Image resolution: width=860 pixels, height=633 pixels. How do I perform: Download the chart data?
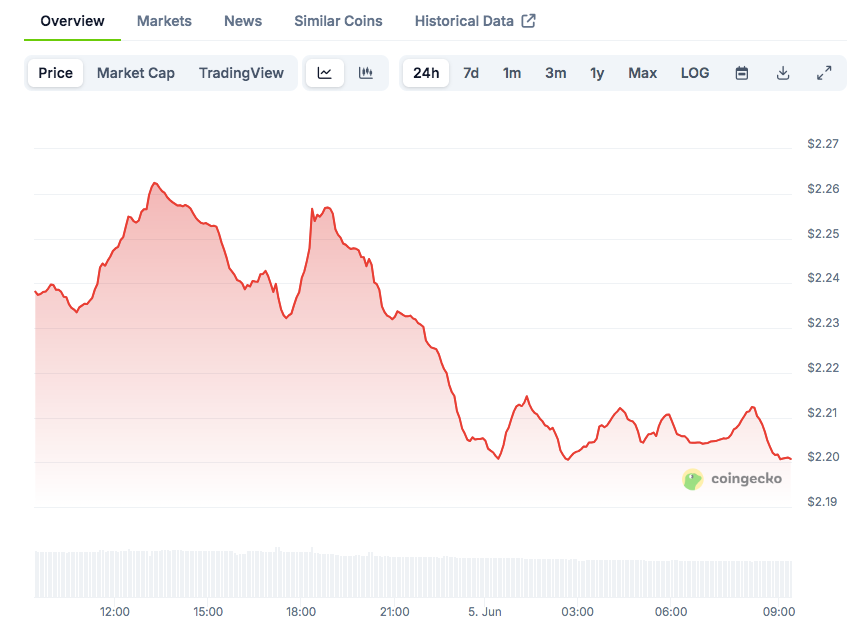click(x=783, y=73)
